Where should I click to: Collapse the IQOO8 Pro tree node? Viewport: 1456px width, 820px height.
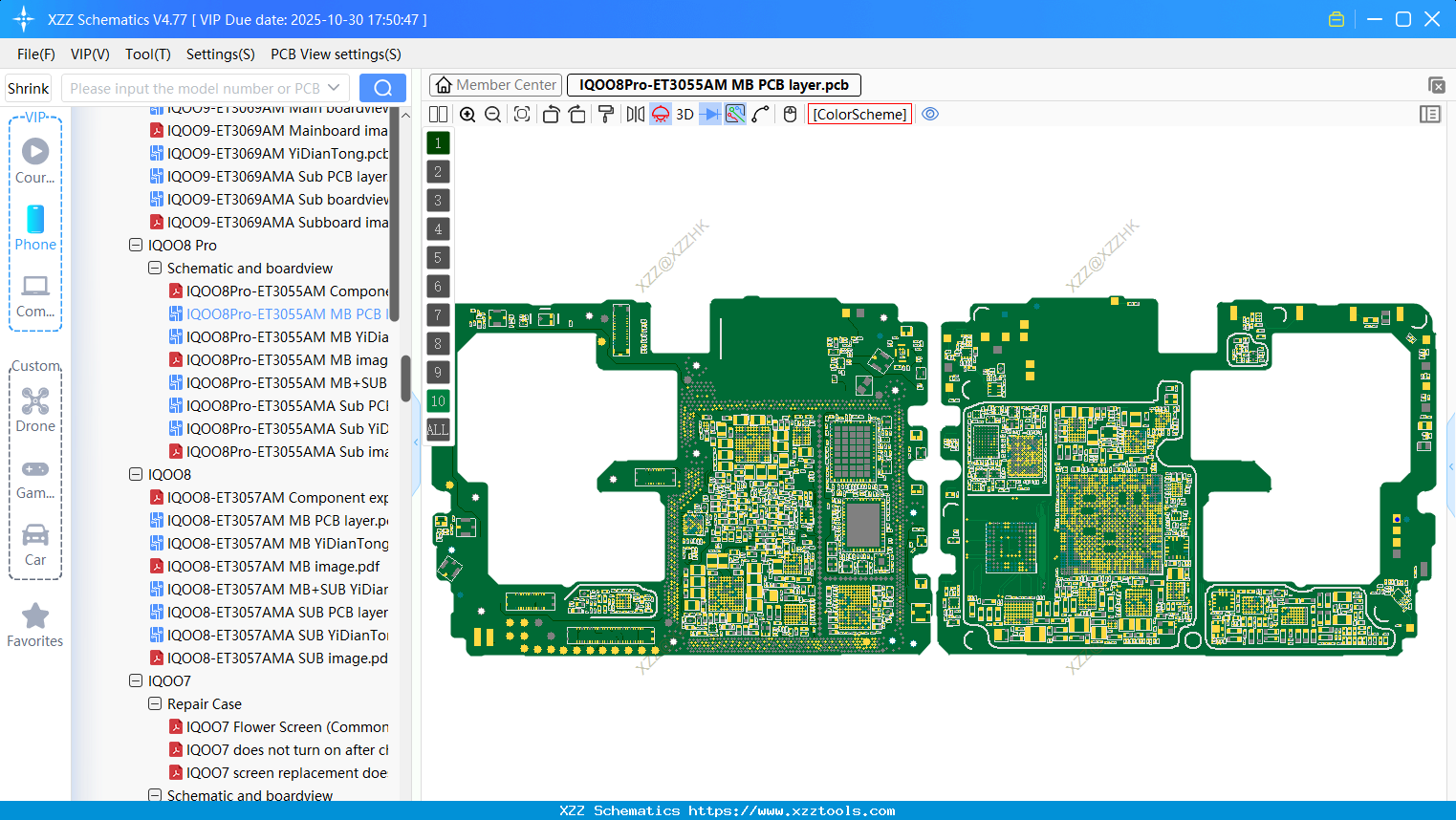pyautogui.click(x=135, y=245)
